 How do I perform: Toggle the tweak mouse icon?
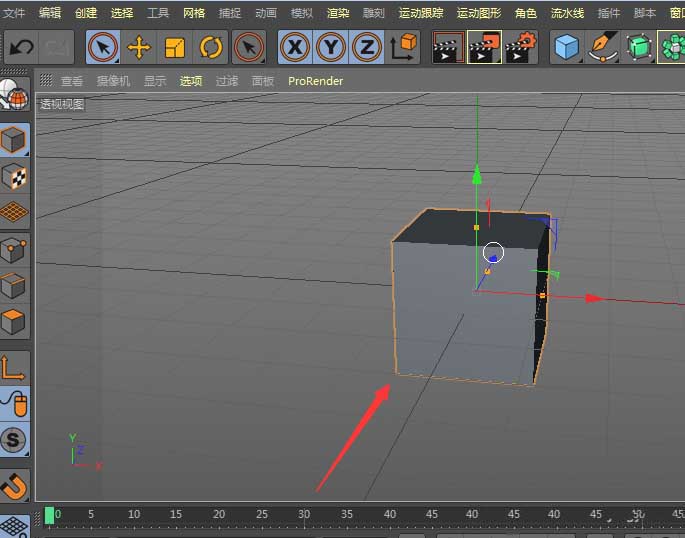14,404
